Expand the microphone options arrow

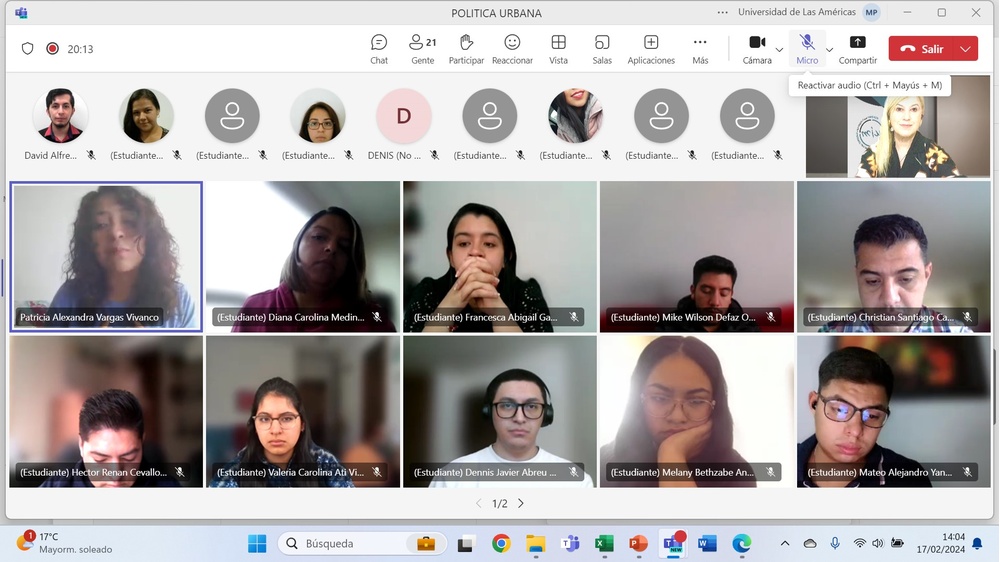click(829, 49)
